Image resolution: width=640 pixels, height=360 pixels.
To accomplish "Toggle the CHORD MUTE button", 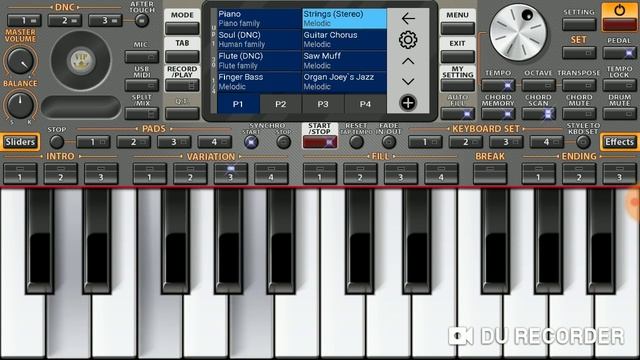I will [579, 113].
